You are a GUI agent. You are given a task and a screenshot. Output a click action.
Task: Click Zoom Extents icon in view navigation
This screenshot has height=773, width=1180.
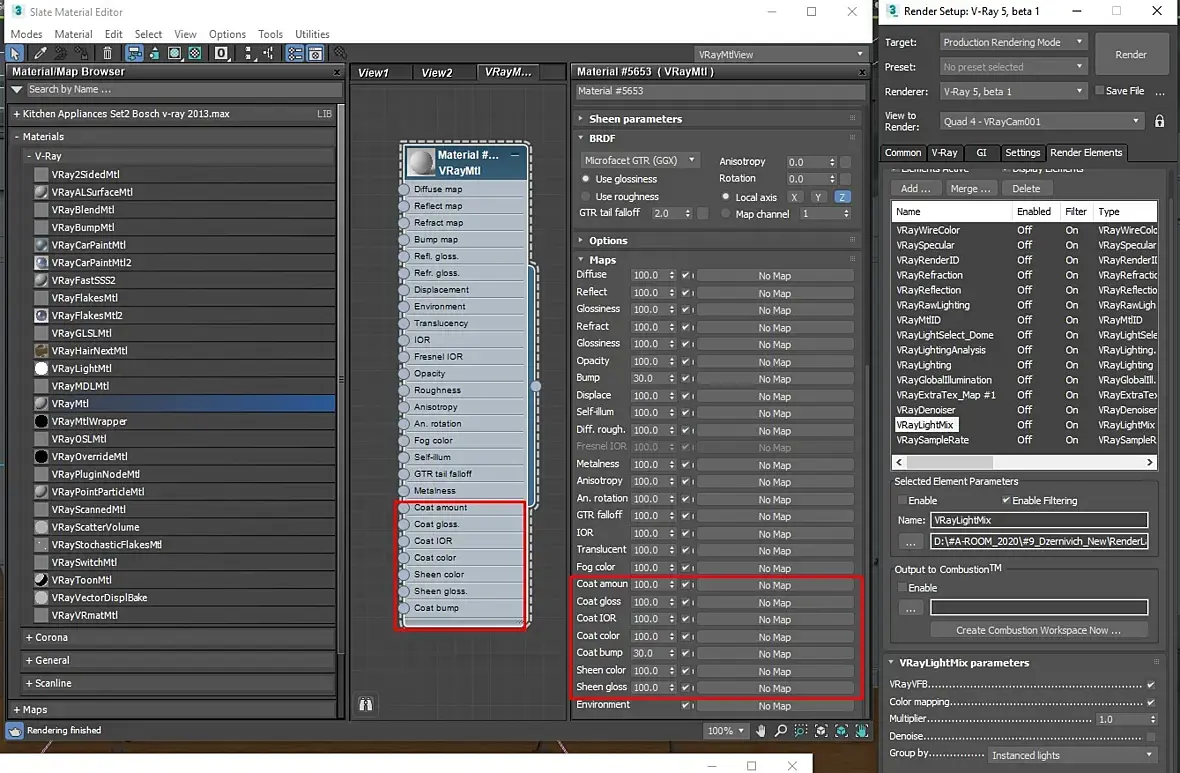(821, 731)
